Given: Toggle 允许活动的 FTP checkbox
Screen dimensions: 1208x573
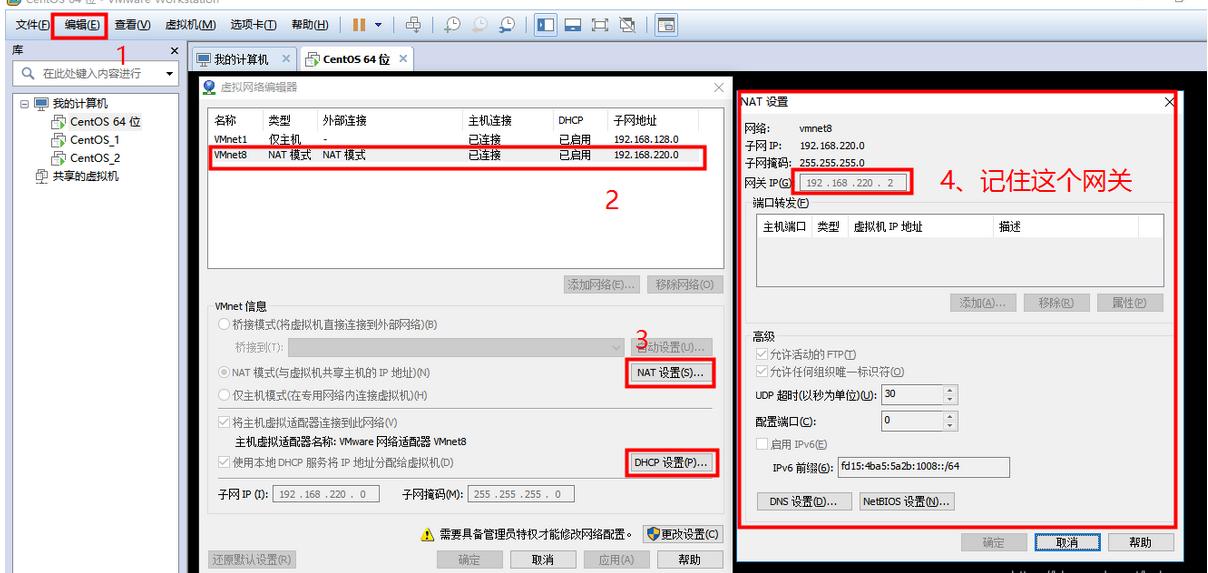Looking at the screenshot, I should 760,355.
